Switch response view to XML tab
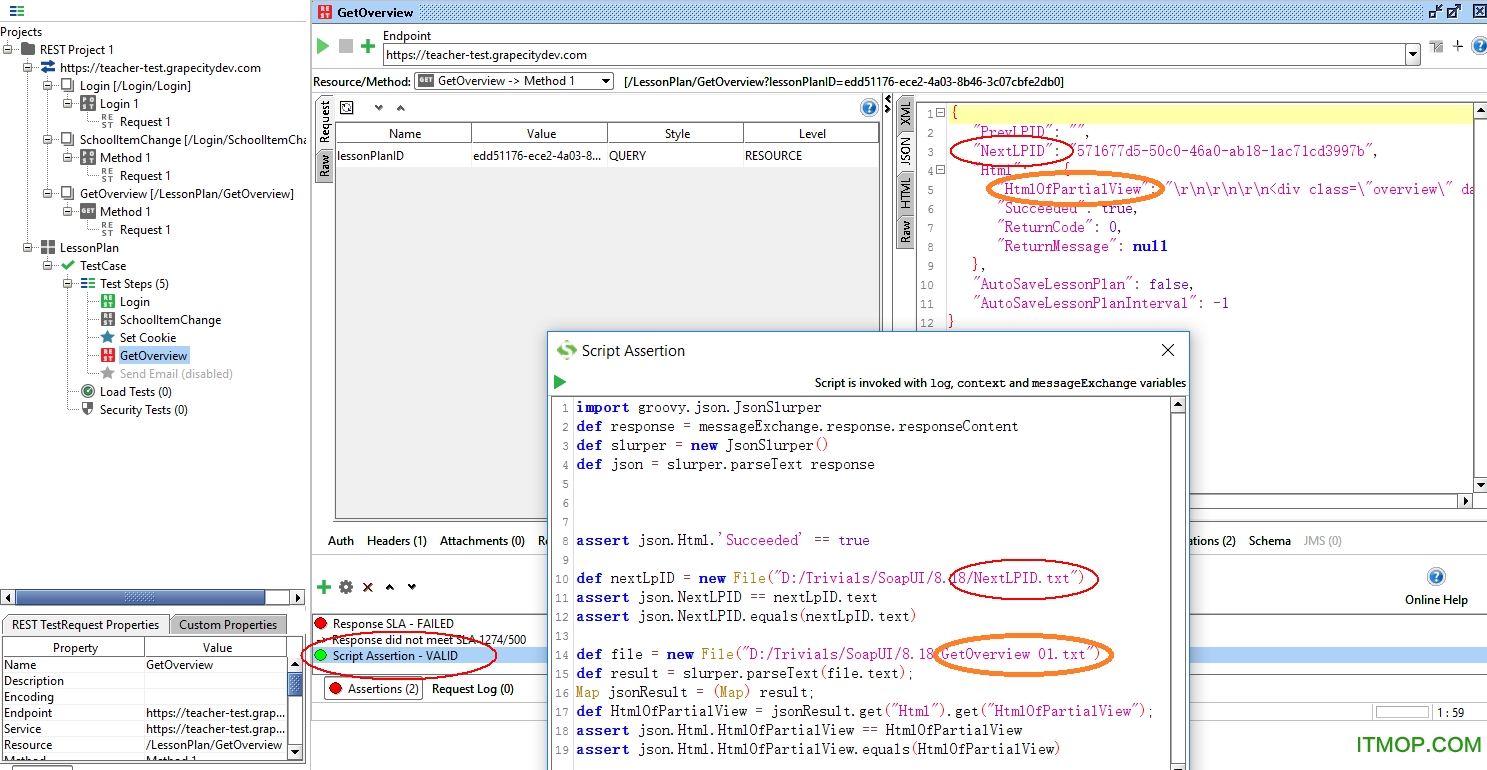1487x770 pixels. coord(904,113)
